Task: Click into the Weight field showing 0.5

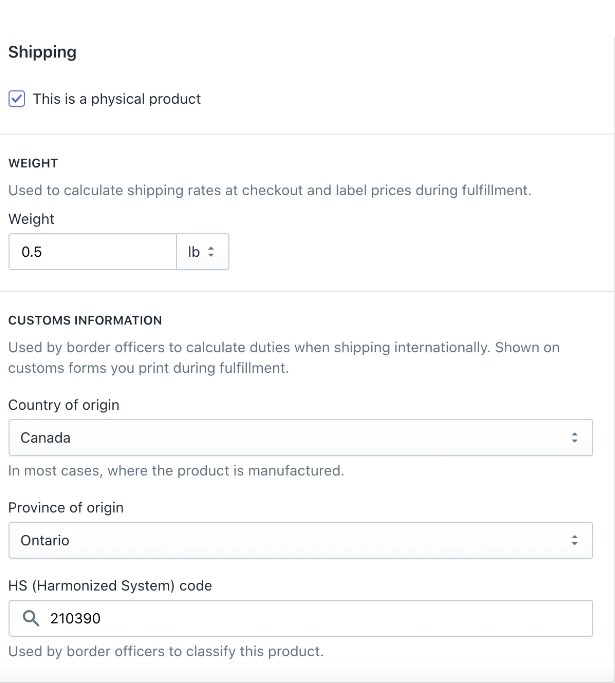Action: (92, 252)
